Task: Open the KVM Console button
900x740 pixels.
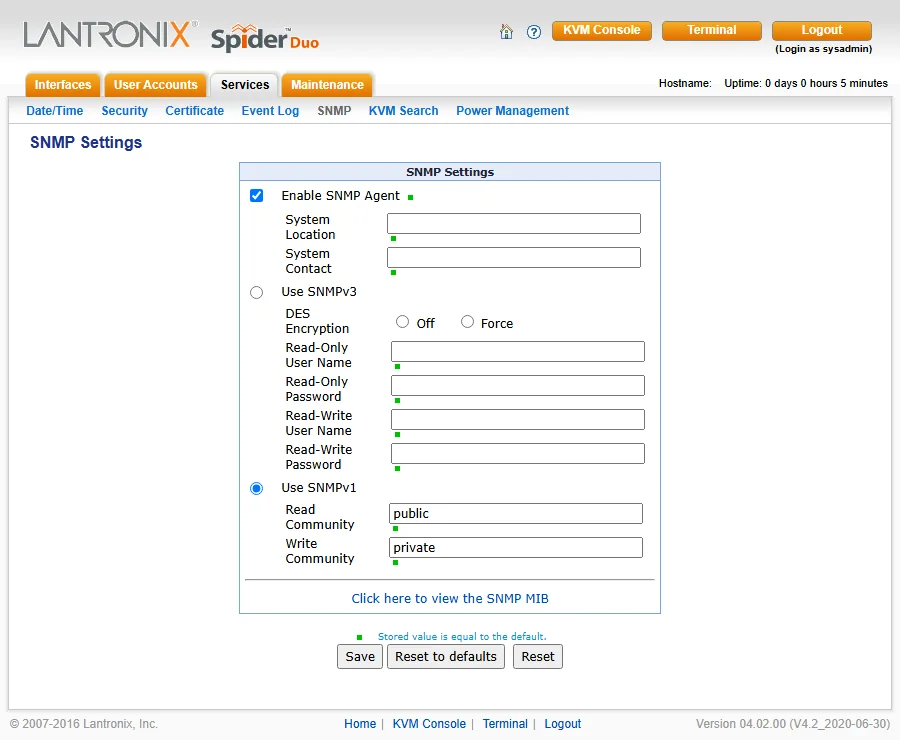Action: [602, 30]
